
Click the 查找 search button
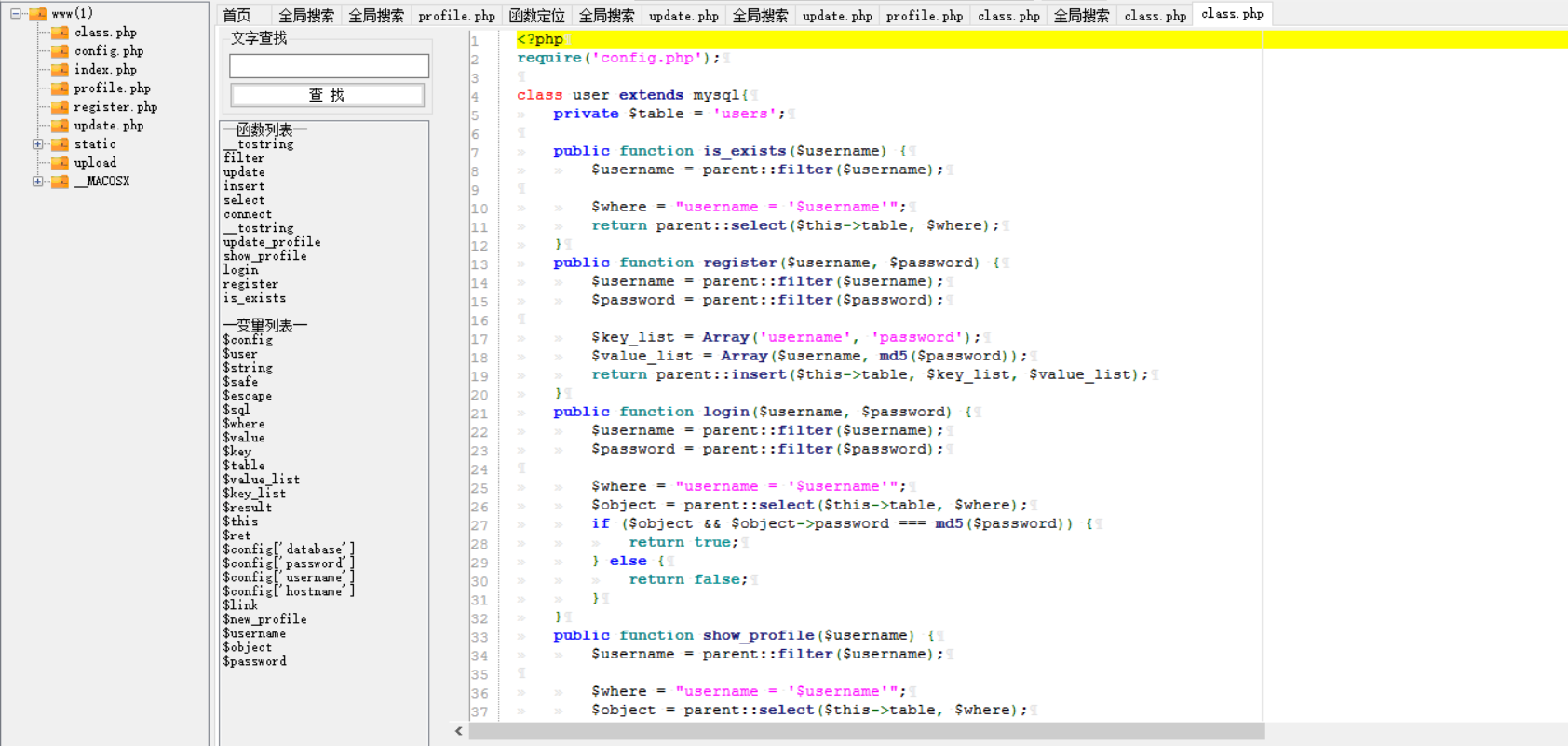[x=327, y=95]
